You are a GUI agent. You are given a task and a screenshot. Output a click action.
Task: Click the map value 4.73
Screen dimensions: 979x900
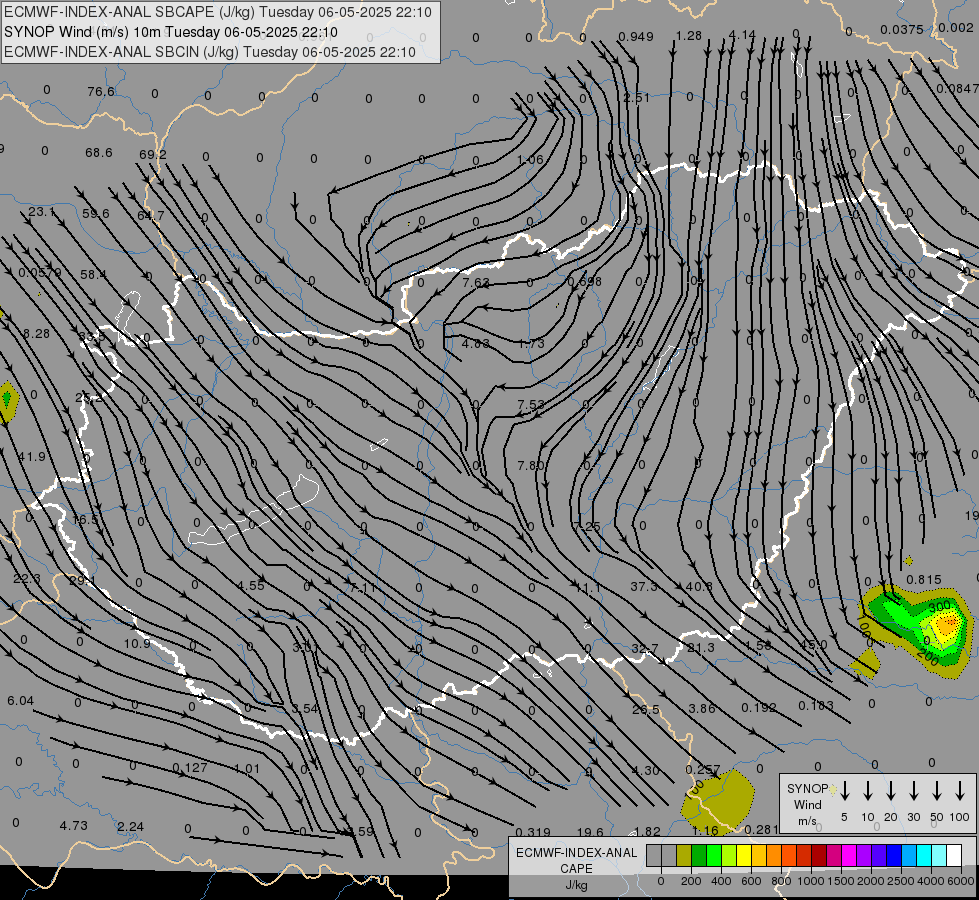tap(73, 826)
